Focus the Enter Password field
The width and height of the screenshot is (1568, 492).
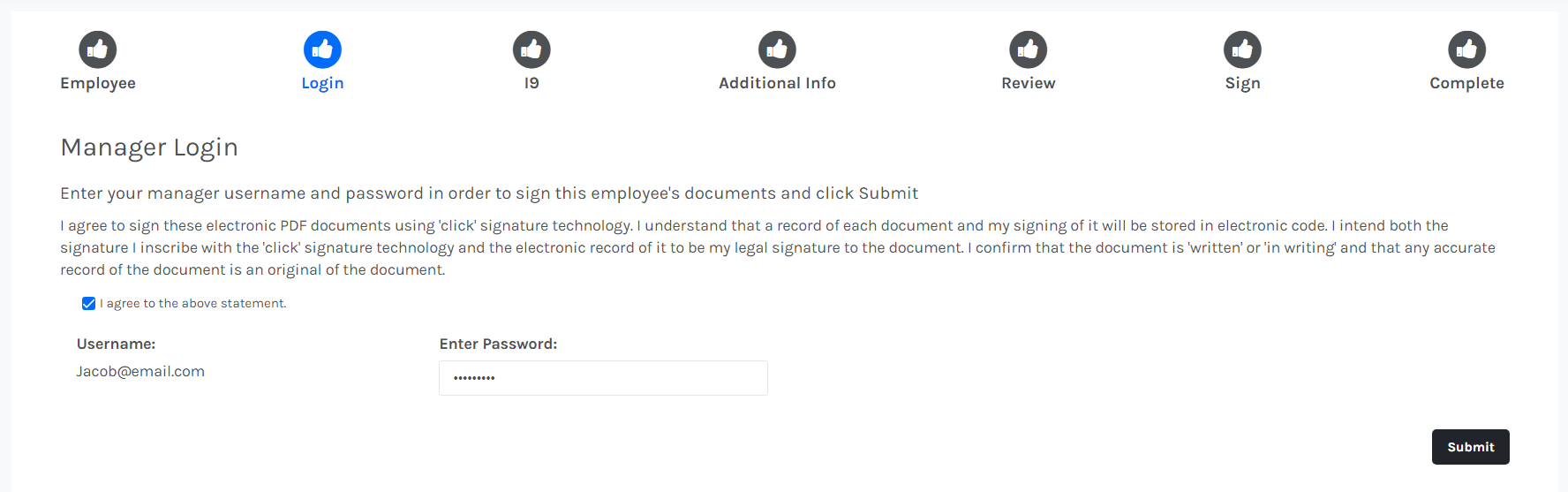pos(603,378)
